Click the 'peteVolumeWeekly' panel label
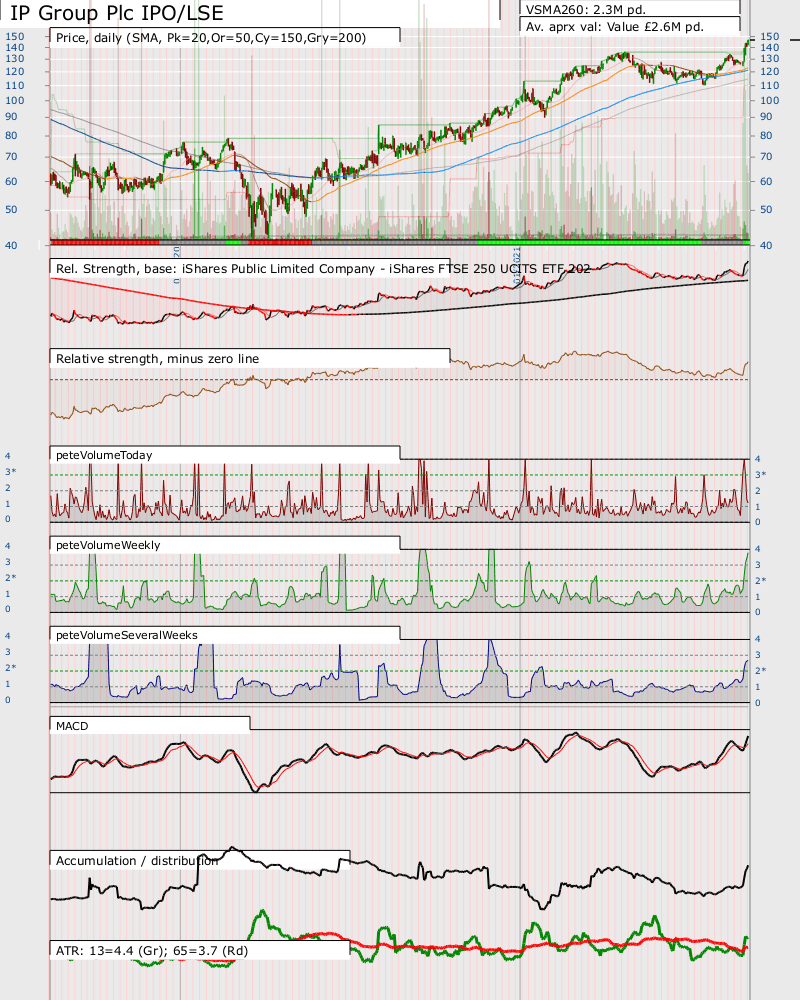Screen dimensions: 800x1000 [x=108, y=545]
